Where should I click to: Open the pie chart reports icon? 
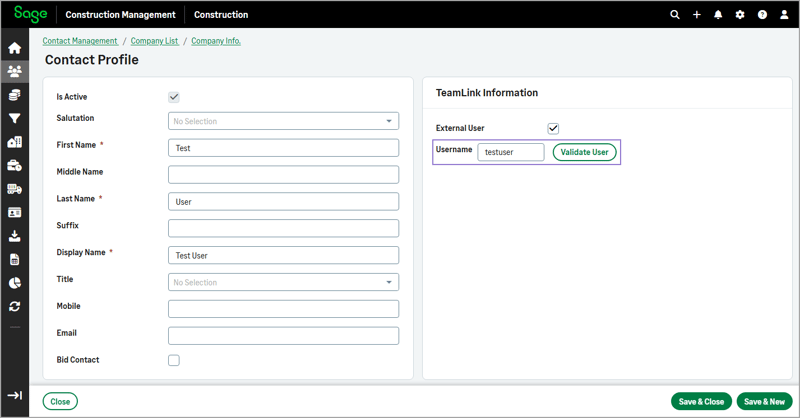[x=14, y=283]
